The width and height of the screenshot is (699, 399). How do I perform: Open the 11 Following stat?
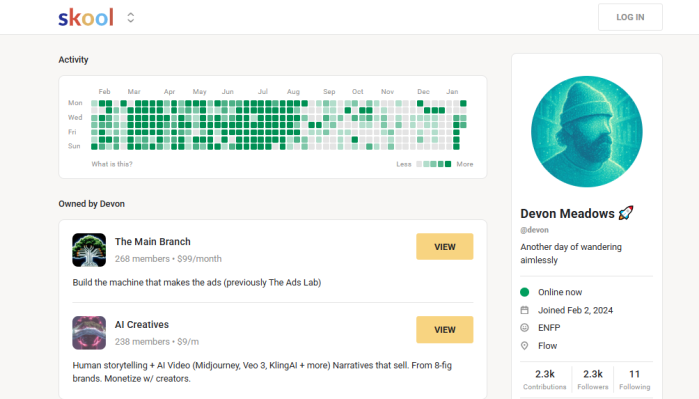point(634,379)
